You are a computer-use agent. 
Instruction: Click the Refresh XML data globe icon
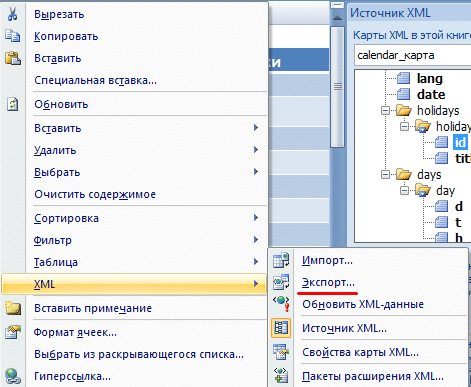tap(281, 304)
